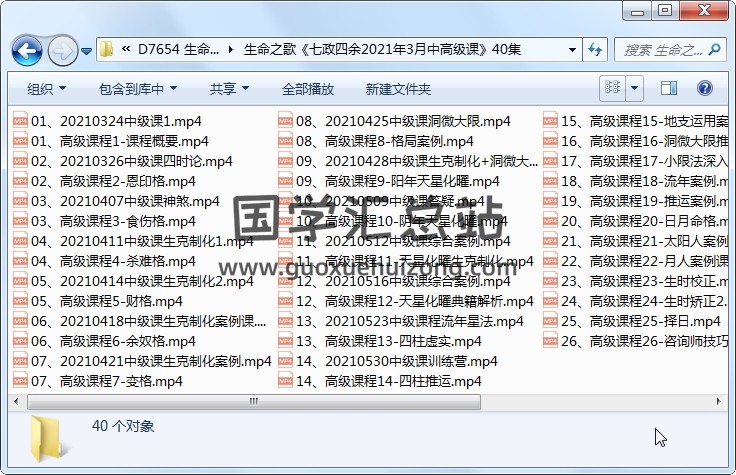The height and width of the screenshot is (475, 736).
Task: Click the folder icon in details pane
Action: (x=48, y=437)
